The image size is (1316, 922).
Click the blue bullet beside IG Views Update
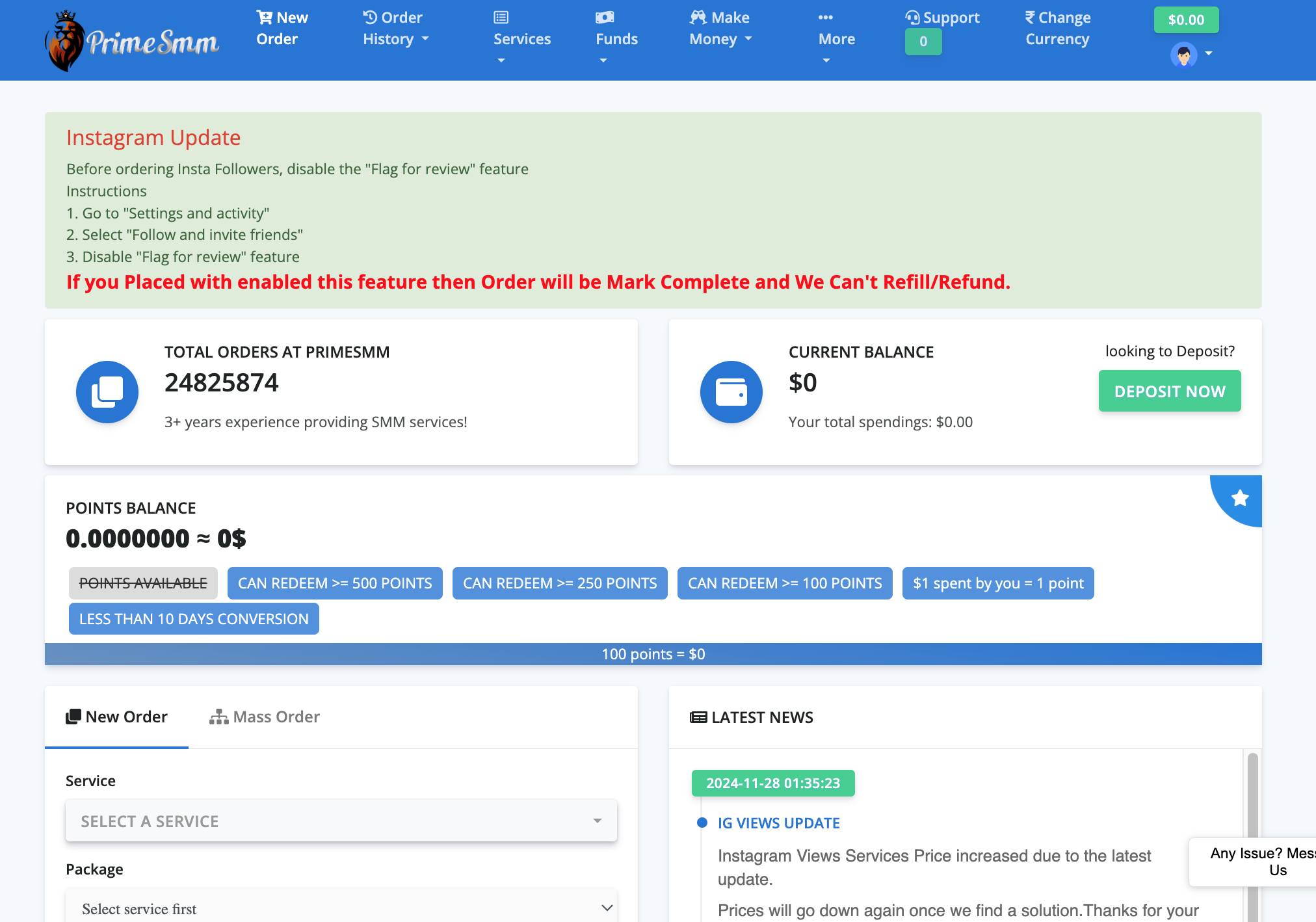[702, 823]
